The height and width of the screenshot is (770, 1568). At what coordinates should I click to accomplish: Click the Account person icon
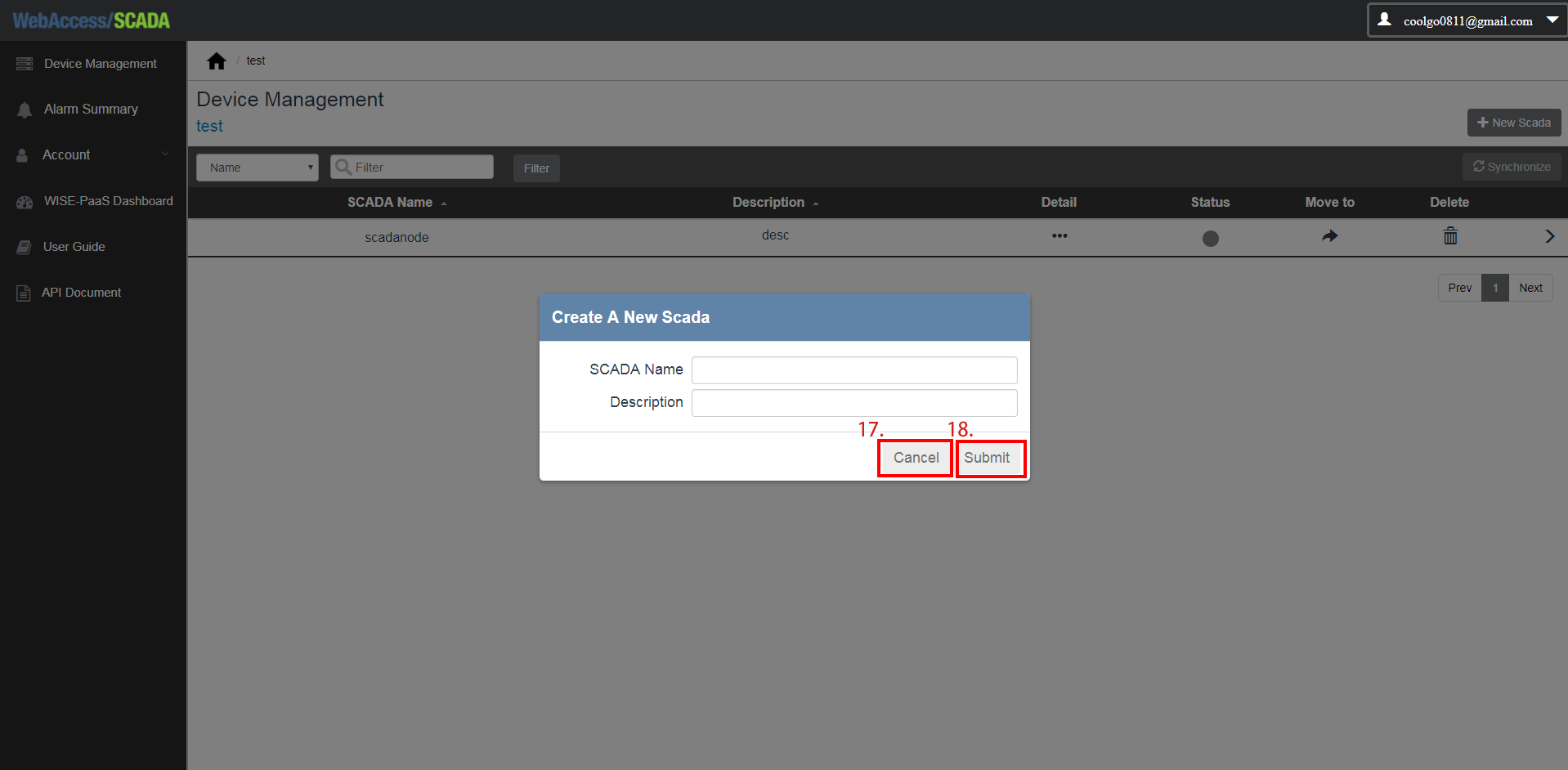pos(22,155)
